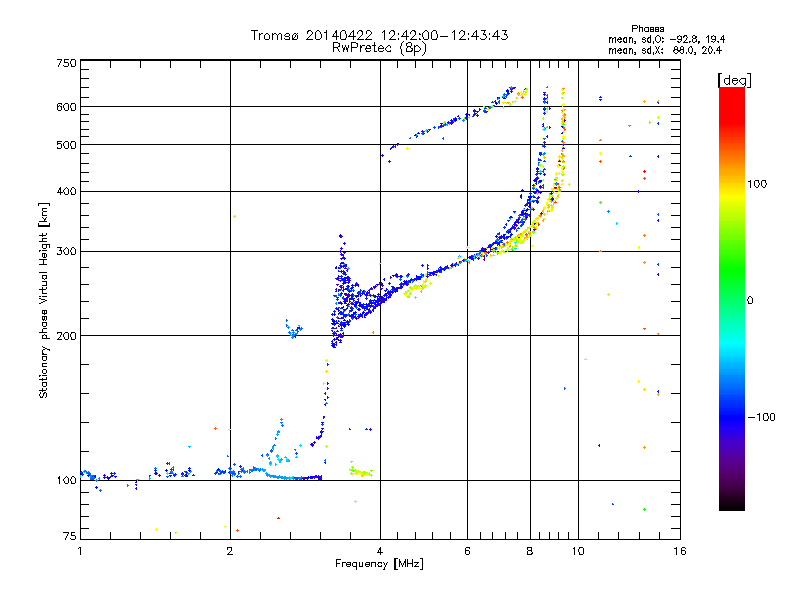Click the 'mean, sd,X: 88.0, 20.4' statistic
Screen dimensions: 800x600
click(665, 50)
